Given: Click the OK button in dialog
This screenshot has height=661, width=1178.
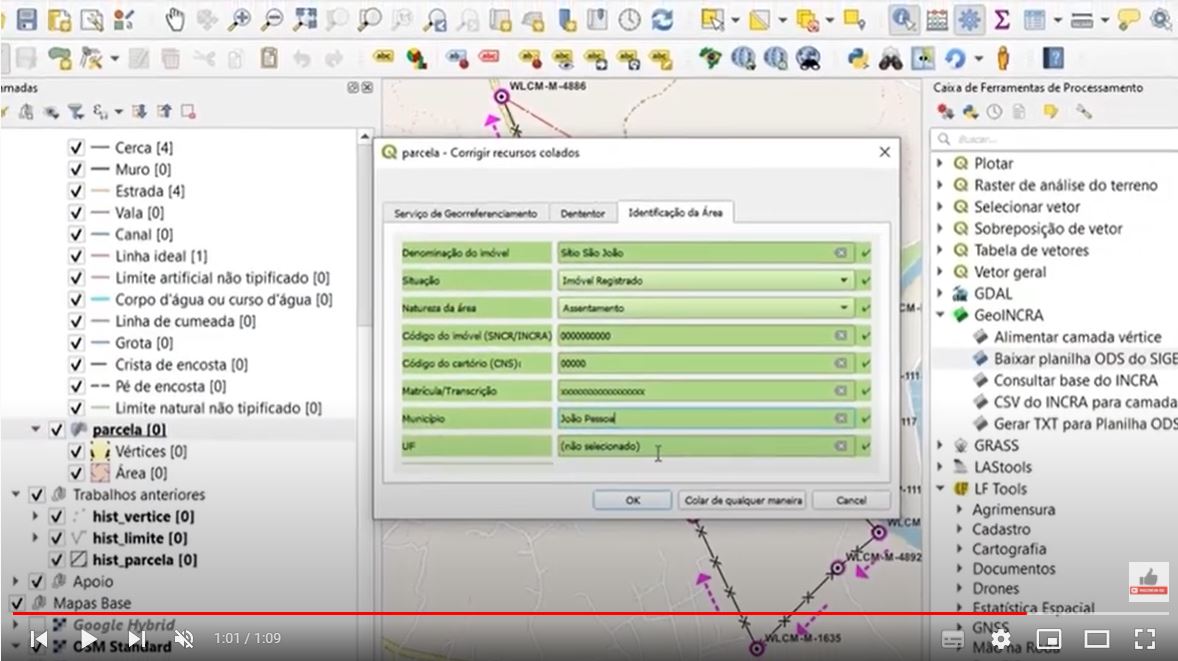Looking at the screenshot, I should pyautogui.click(x=633, y=500).
